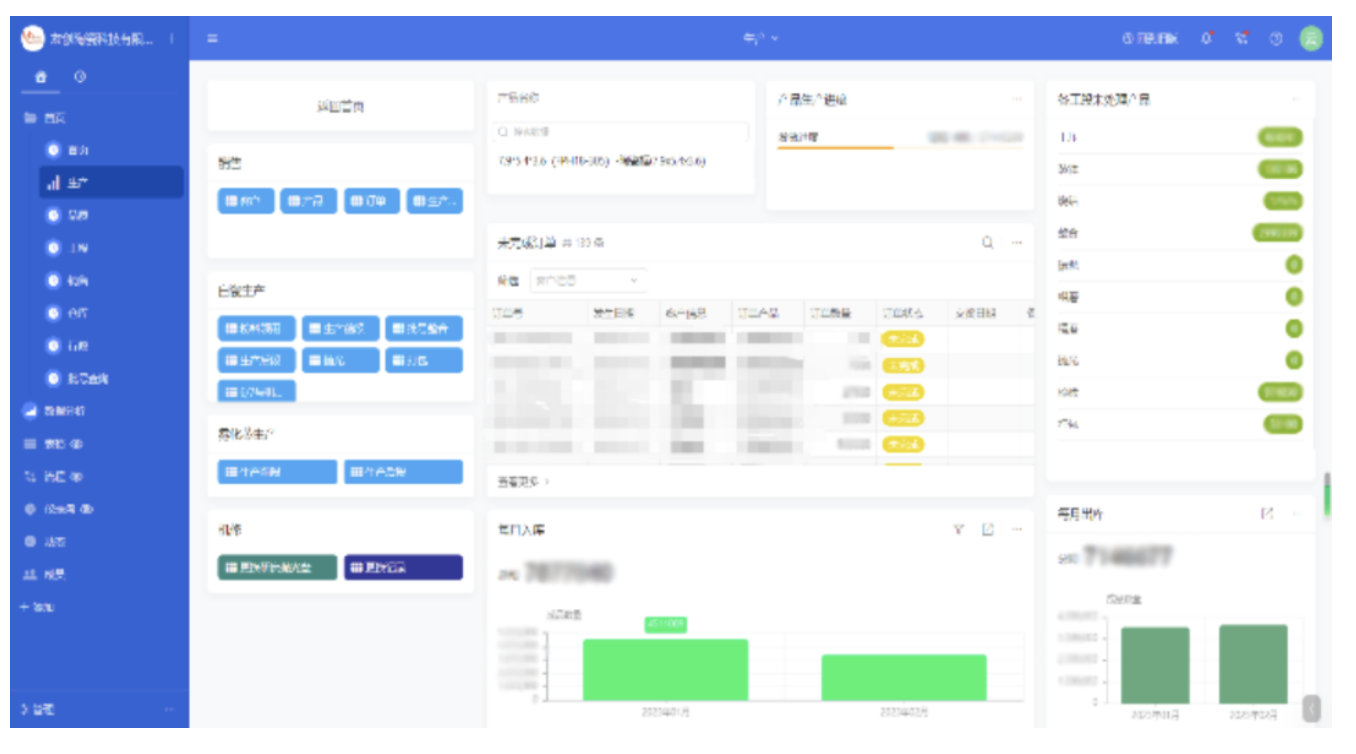Toggle the eye icon beside sidebar 表单
Viewport: 1356px width, 754px height.
tap(77, 444)
